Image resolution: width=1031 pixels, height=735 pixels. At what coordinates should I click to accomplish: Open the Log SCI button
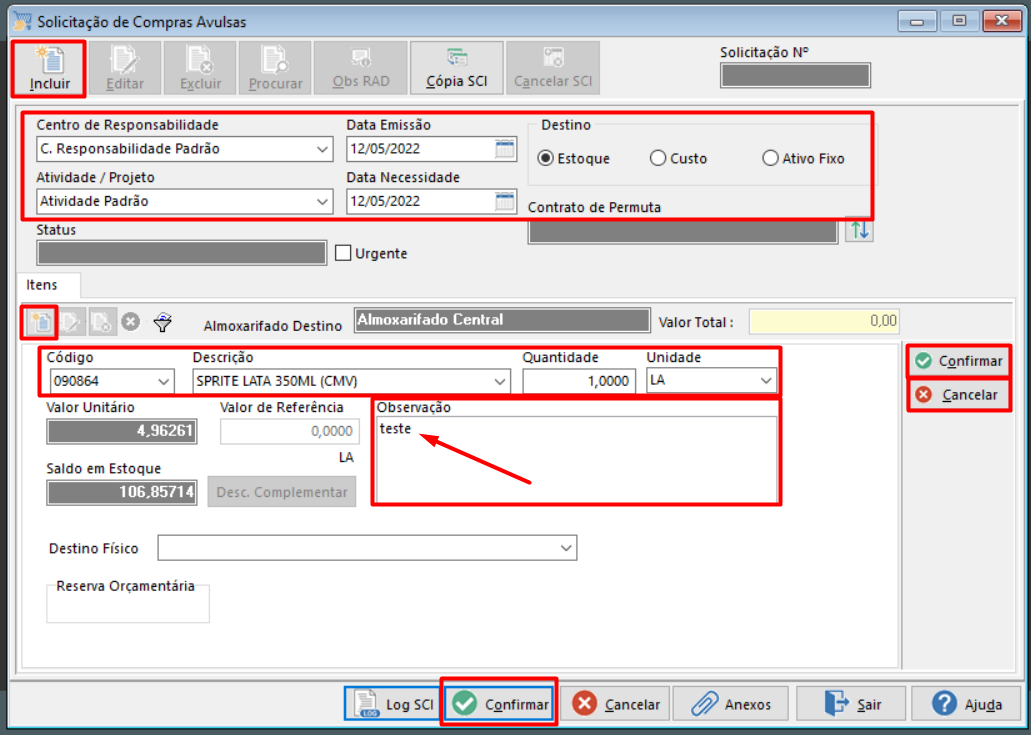tap(393, 704)
